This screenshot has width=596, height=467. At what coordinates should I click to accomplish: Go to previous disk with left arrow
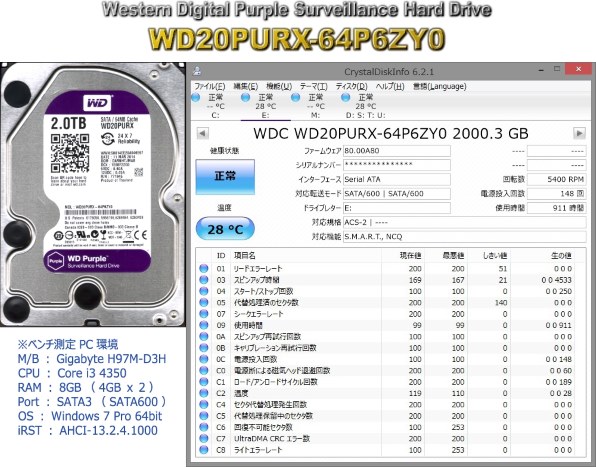coord(202,133)
